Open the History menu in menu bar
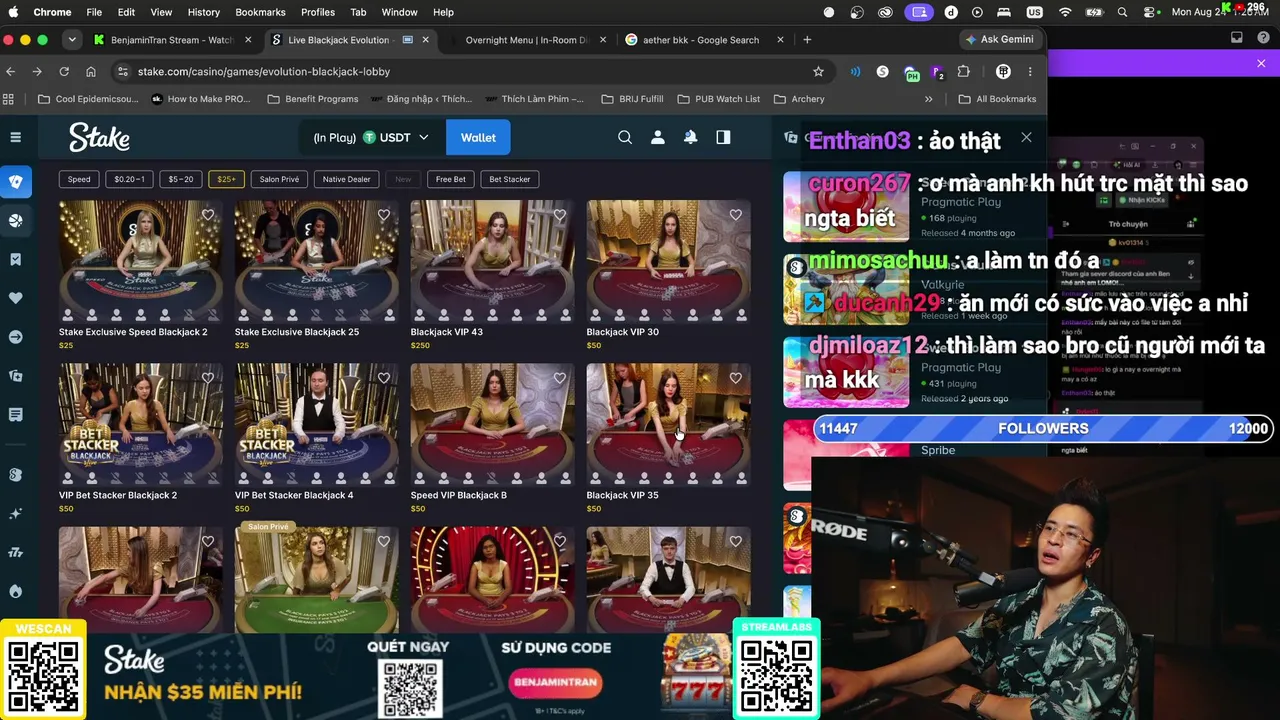The image size is (1280, 720). point(203,12)
